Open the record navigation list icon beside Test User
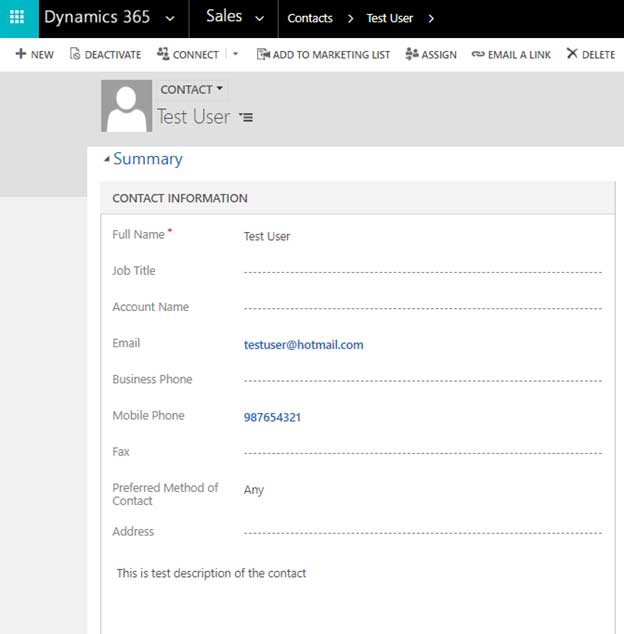Screen dimensions: 624x634 [246, 118]
